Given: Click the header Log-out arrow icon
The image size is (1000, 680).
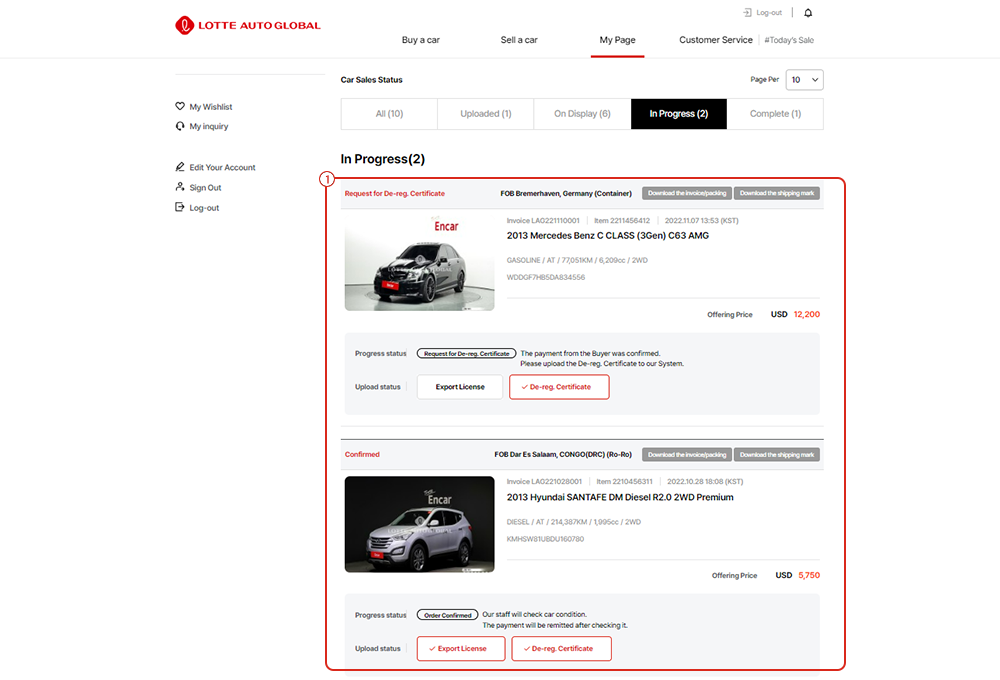Looking at the screenshot, I should click(747, 13).
